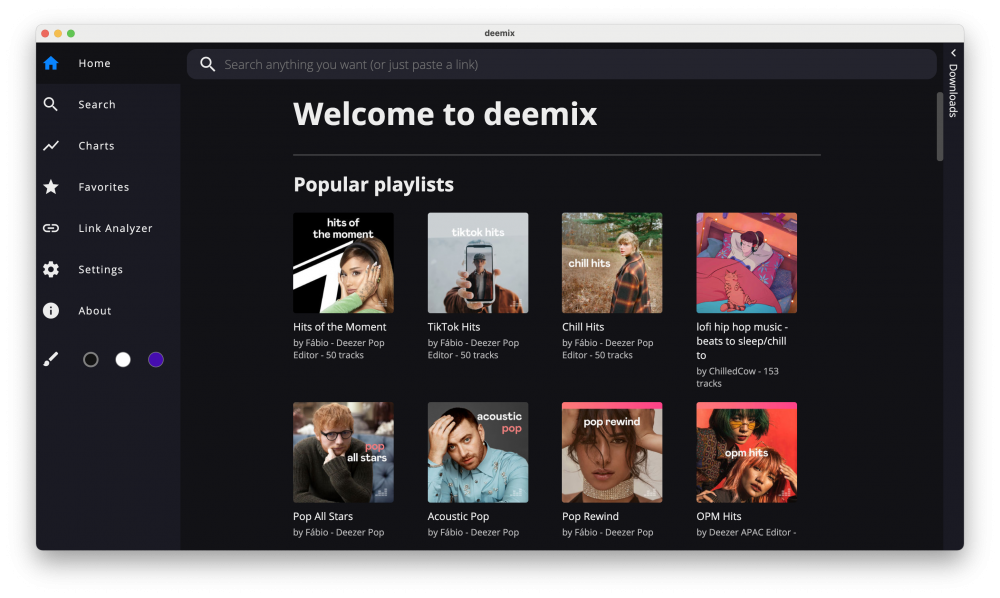Image resolution: width=1000 pixels, height=598 pixels.
Task: Go to the Charts menu item
Action: [x=96, y=146]
